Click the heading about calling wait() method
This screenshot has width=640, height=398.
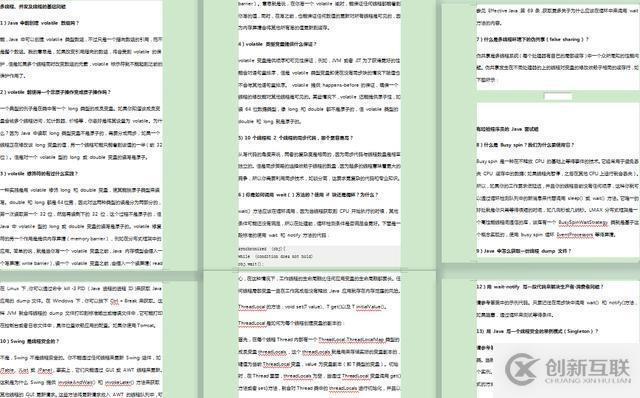[x=308, y=195]
